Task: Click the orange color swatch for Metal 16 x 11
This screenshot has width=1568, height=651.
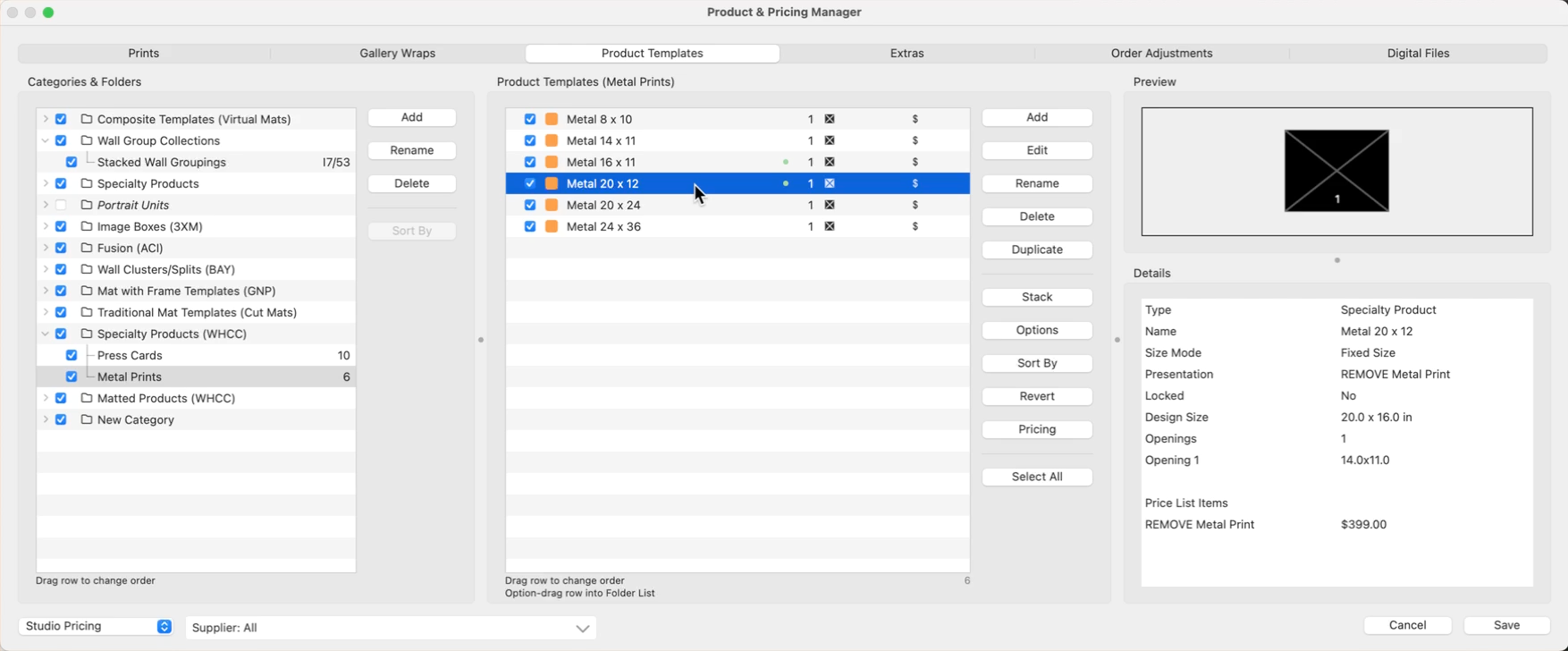Action: pyautogui.click(x=552, y=162)
